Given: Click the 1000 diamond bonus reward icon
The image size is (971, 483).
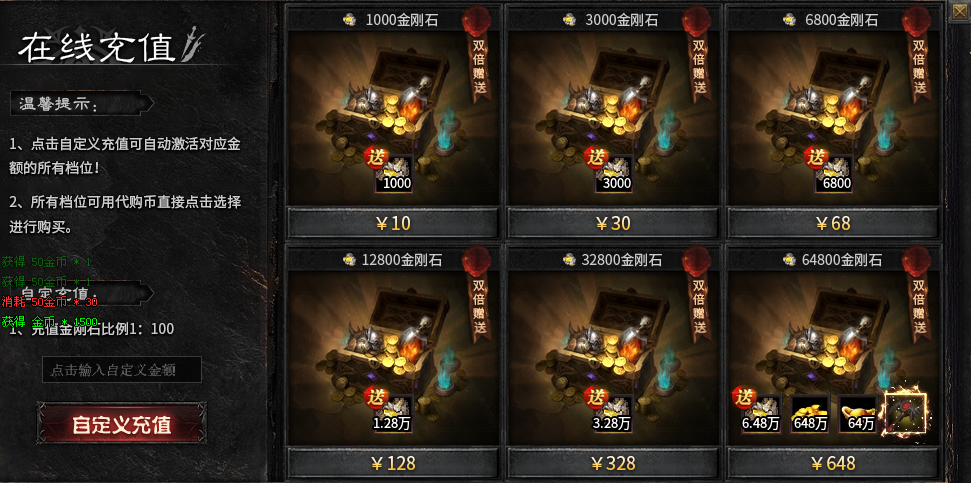Looking at the screenshot, I should coord(394,174).
